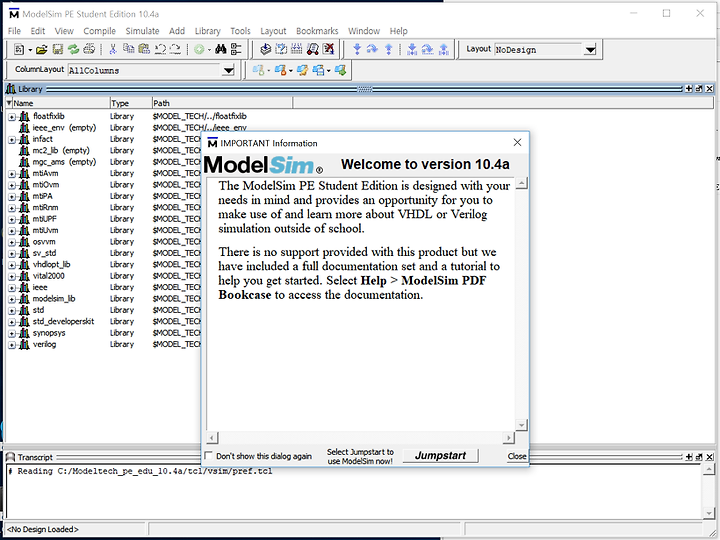Close the IMPORTANT Information dialog with X
The image size is (720, 540).
518,143
